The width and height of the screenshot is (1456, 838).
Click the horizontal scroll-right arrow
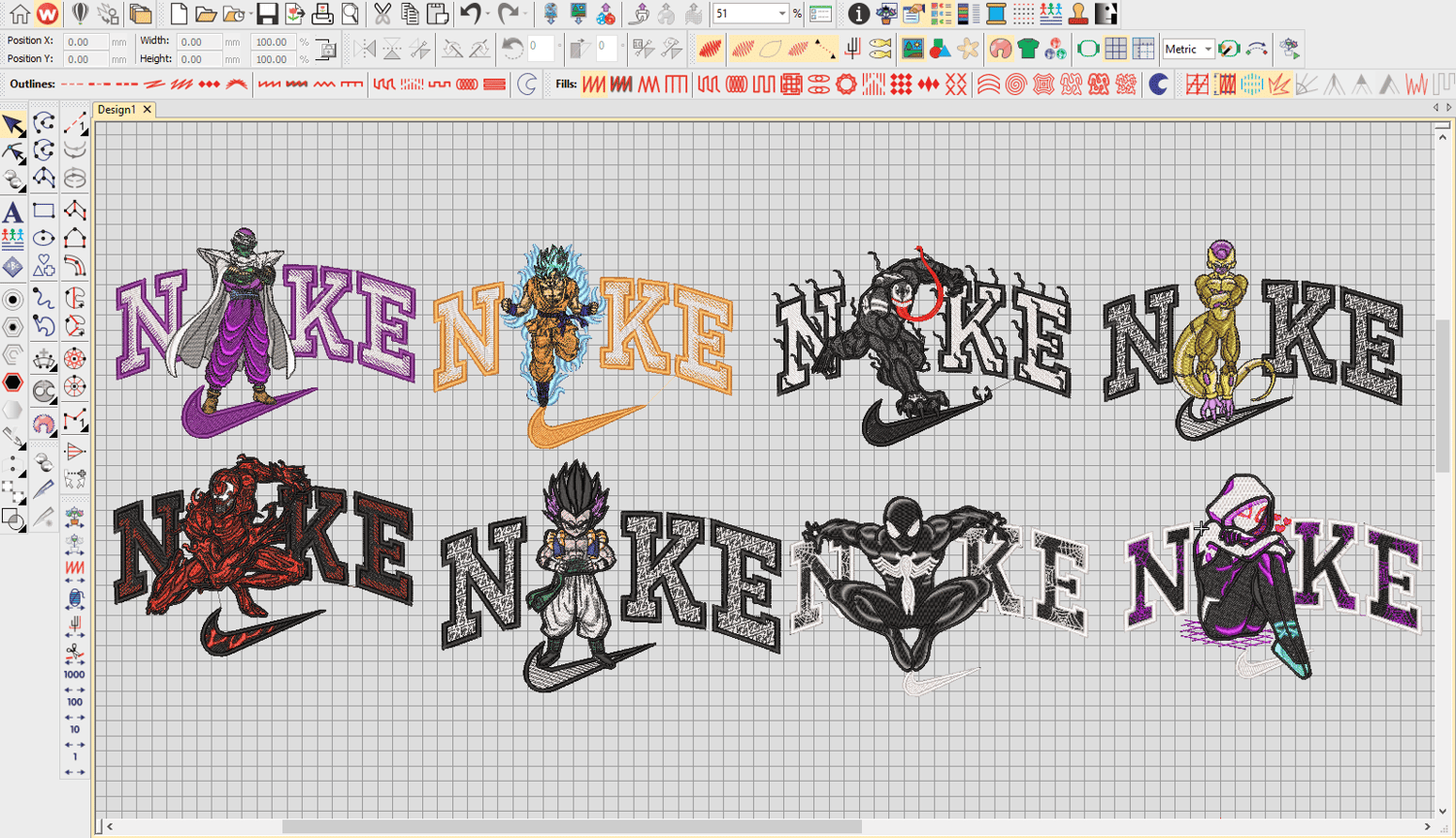[x=1427, y=826]
